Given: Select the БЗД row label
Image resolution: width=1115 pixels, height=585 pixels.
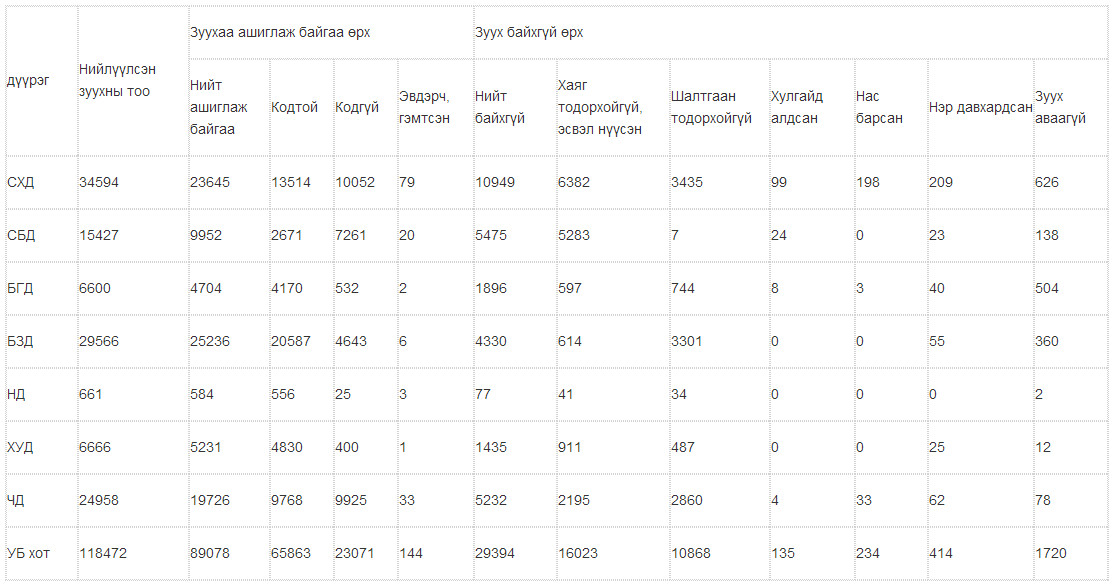Looking at the screenshot, I should pyautogui.click(x=20, y=341).
